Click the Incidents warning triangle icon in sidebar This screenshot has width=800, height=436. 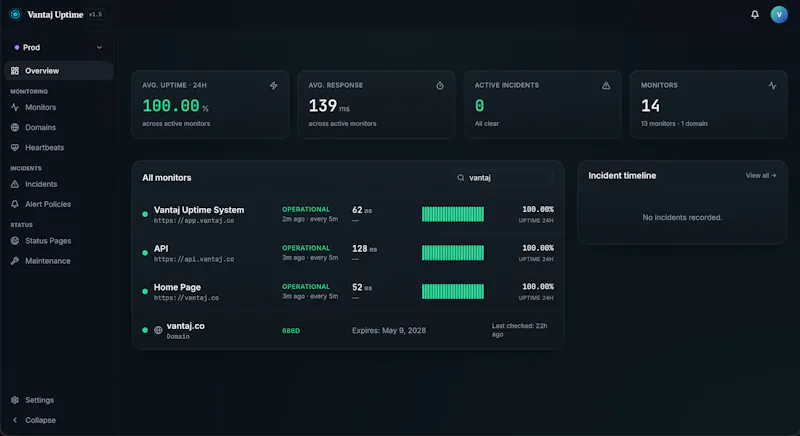[x=15, y=184]
